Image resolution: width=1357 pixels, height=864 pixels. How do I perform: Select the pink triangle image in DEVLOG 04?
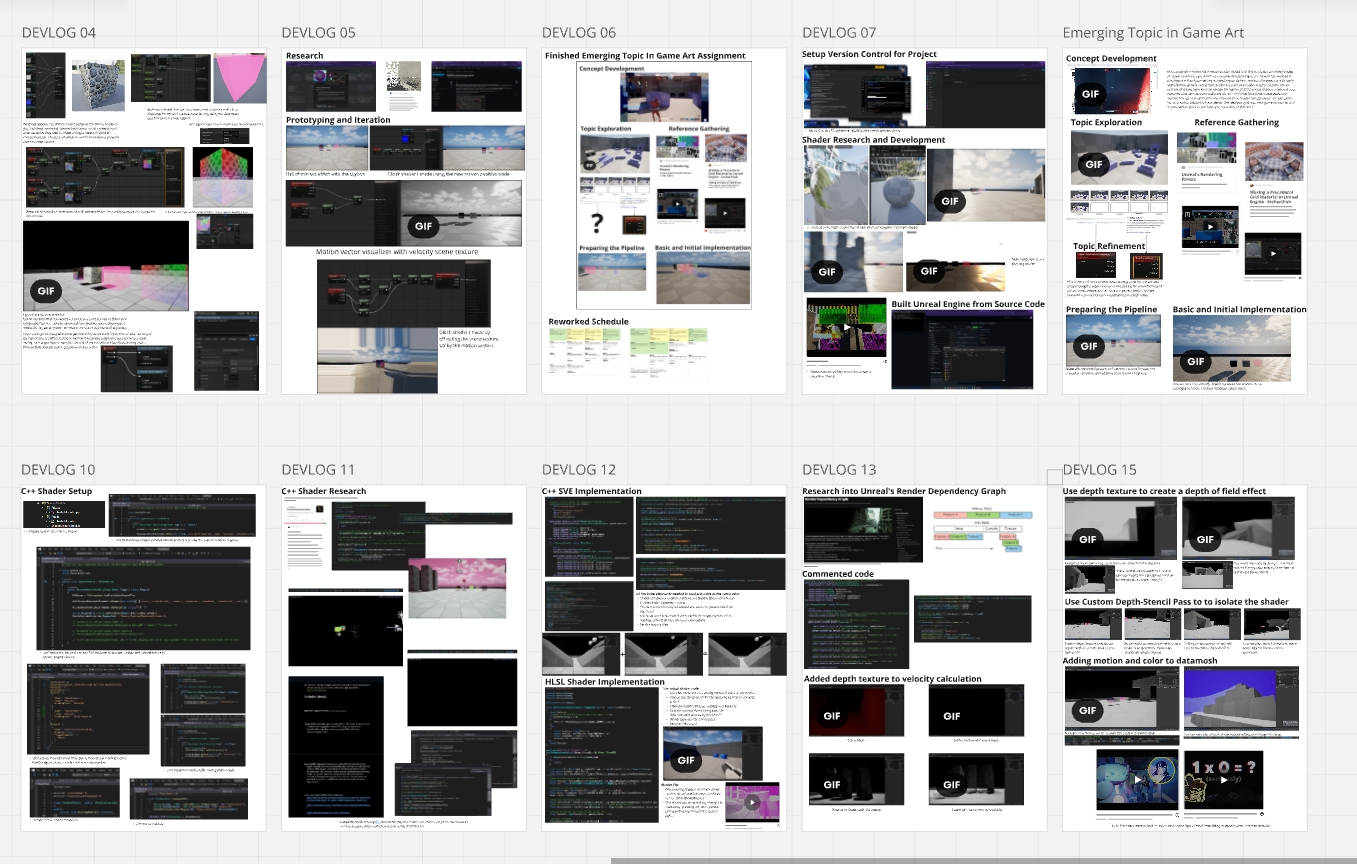coord(239,77)
